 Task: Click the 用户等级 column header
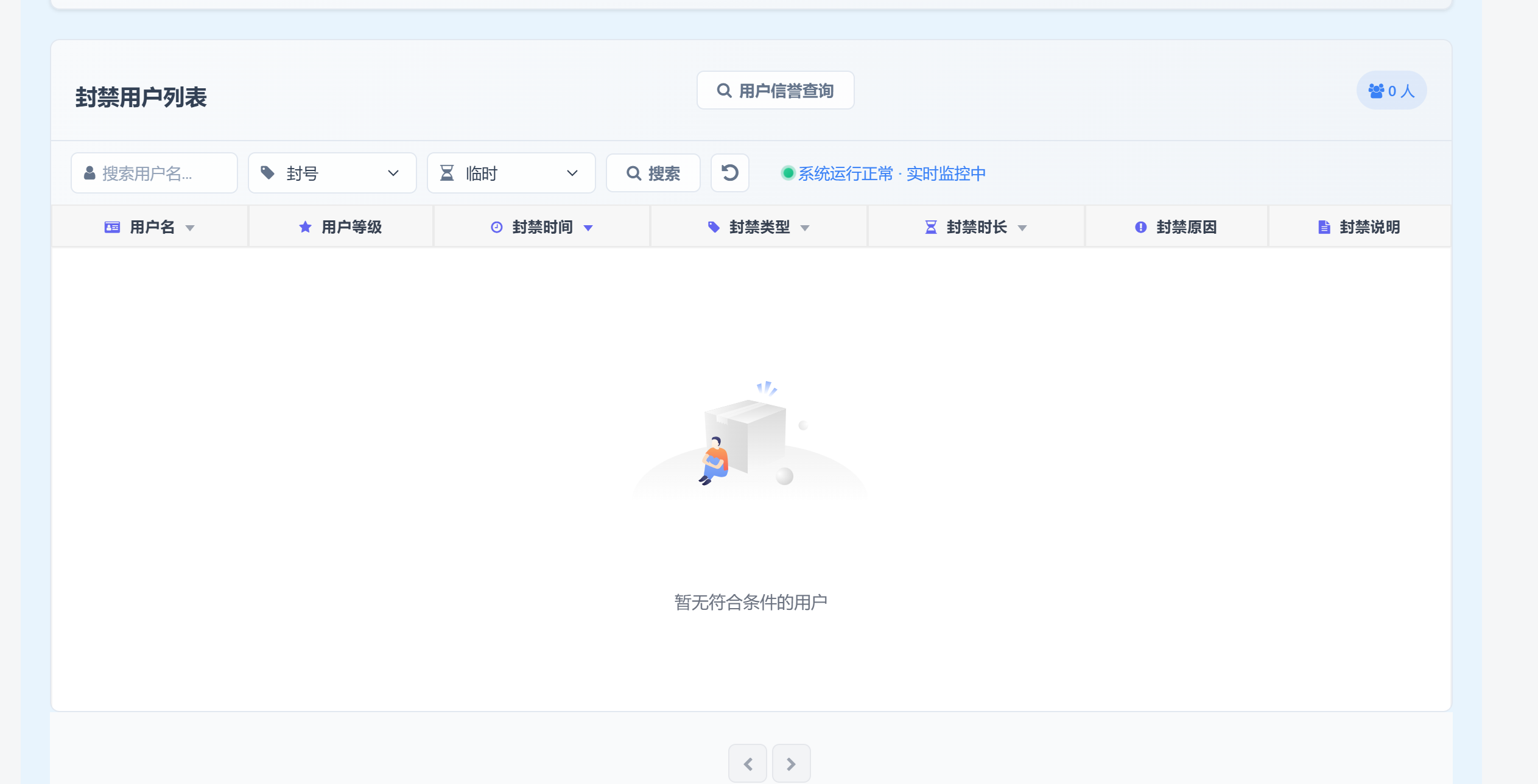pos(341,227)
